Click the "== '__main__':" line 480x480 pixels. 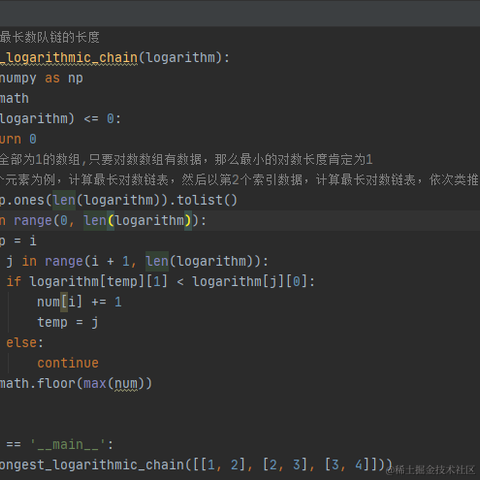(60, 444)
